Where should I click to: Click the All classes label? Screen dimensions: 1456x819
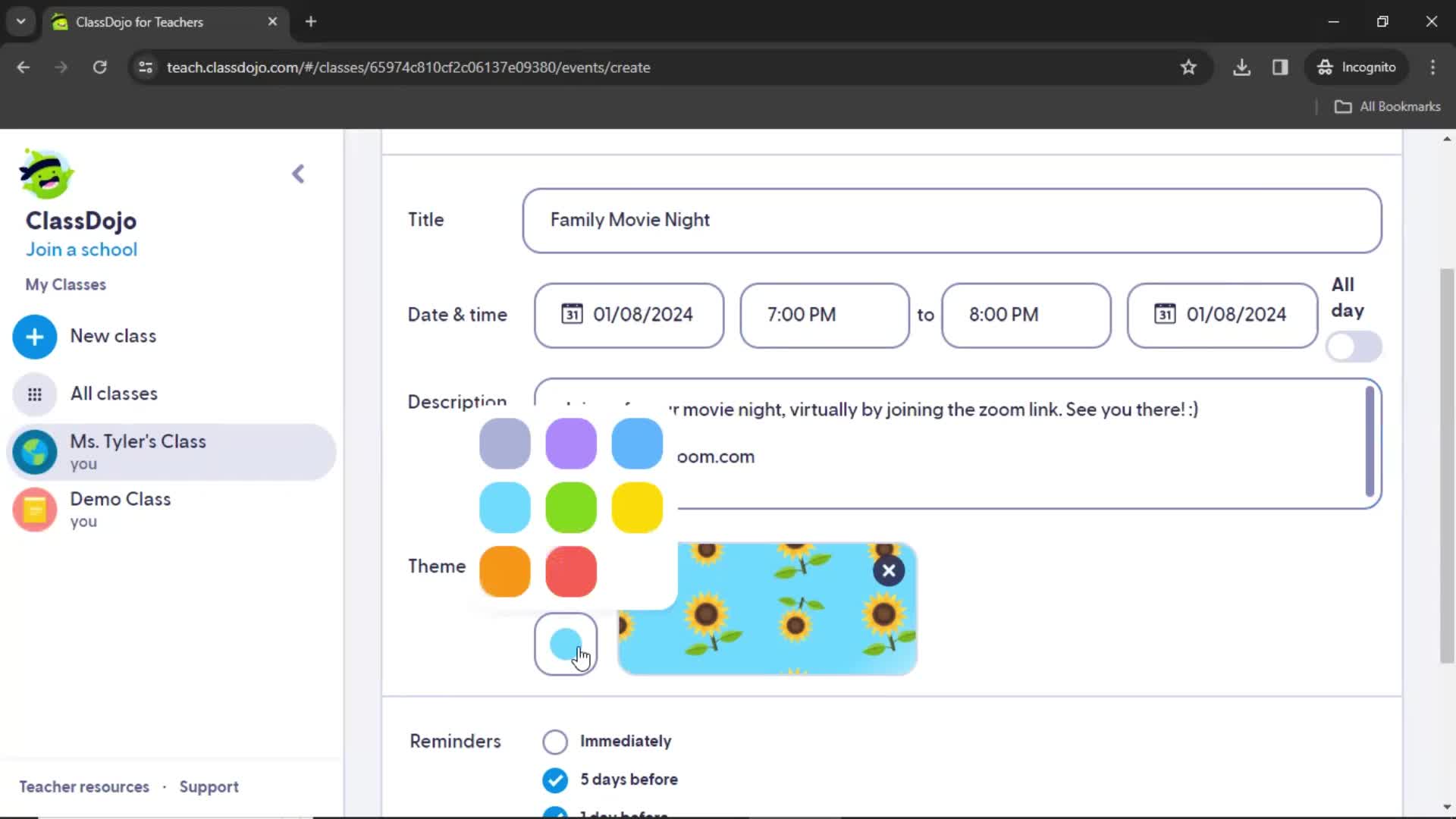point(114,394)
